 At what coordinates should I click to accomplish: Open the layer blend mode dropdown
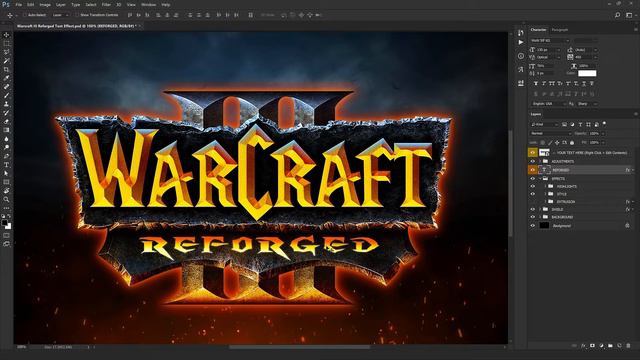[x=551, y=133]
